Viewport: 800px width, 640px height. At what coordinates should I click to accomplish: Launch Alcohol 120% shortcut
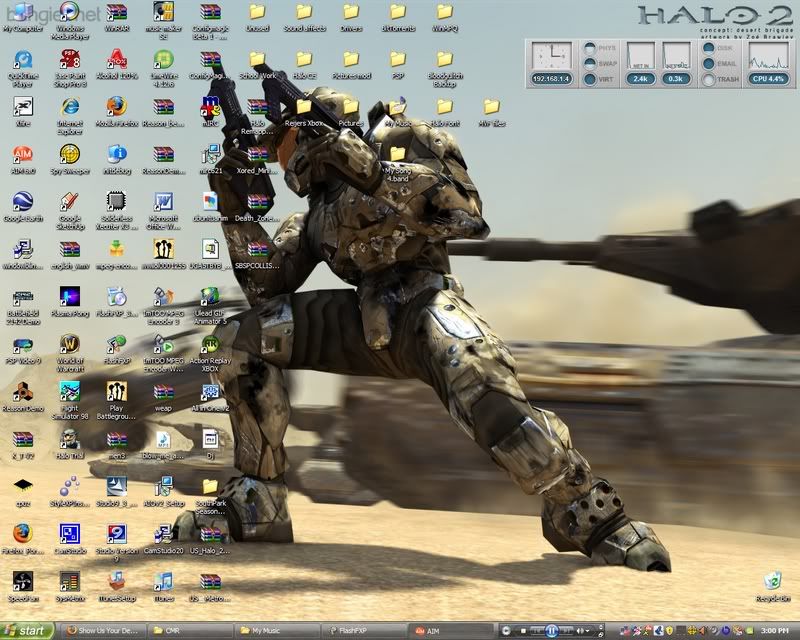116,65
